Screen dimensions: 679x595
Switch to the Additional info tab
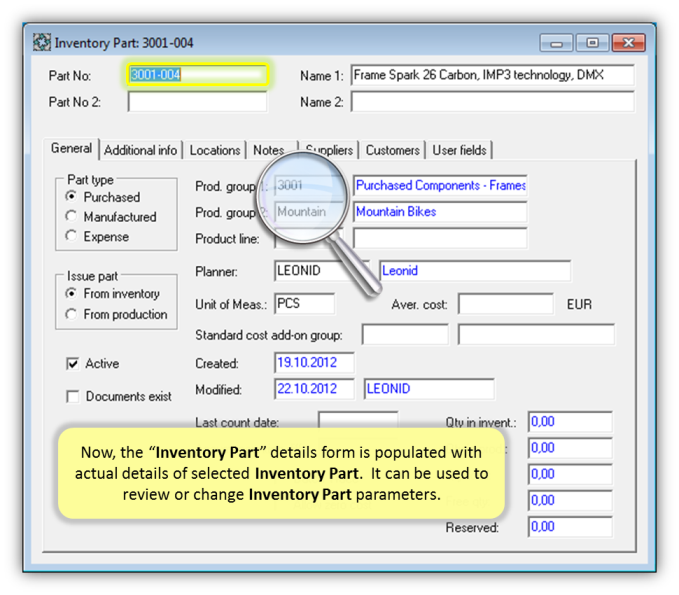coord(140,150)
